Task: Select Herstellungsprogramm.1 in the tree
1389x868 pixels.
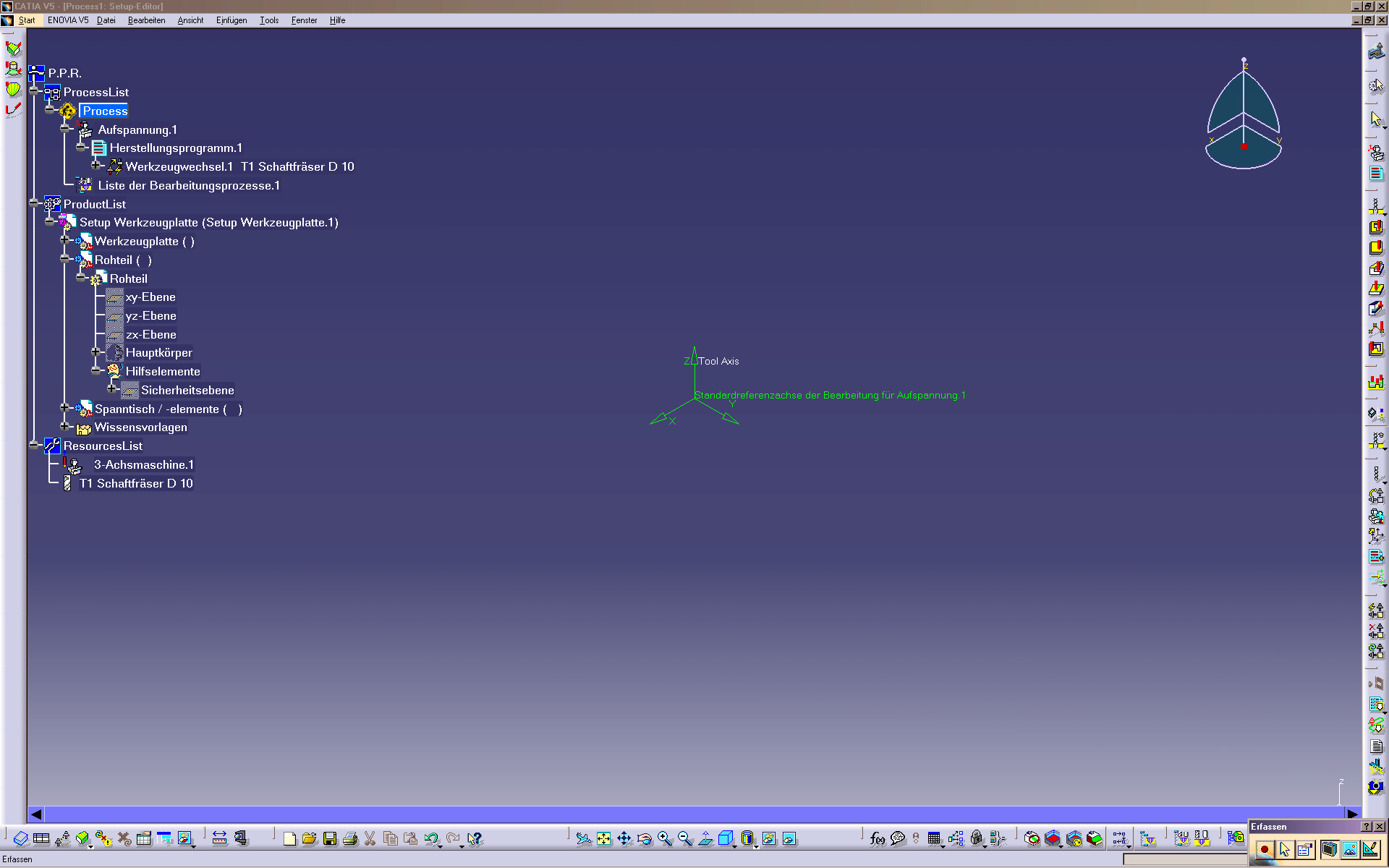Action: 176,148
